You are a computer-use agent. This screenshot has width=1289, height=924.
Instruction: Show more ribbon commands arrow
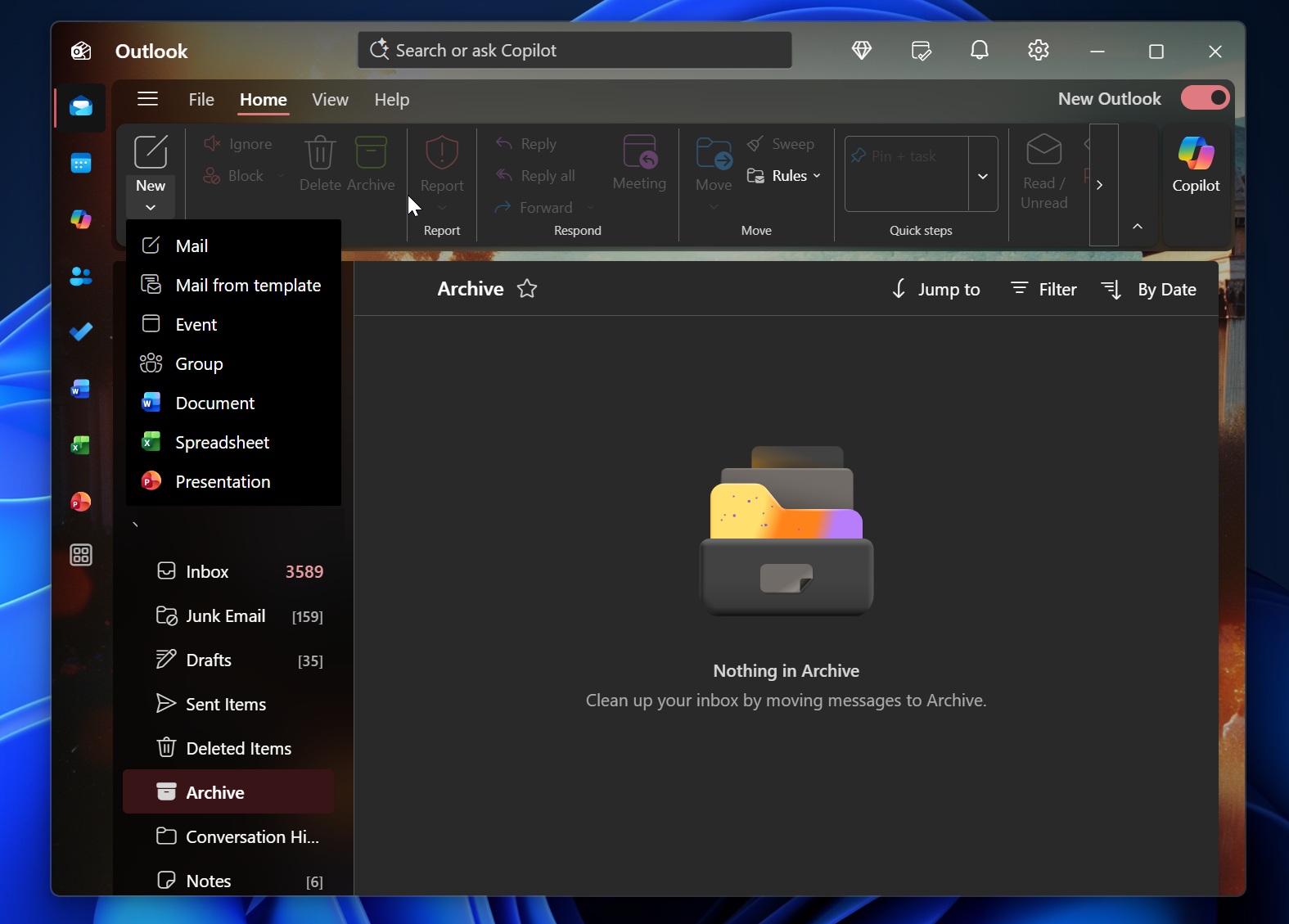tap(1101, 185)
